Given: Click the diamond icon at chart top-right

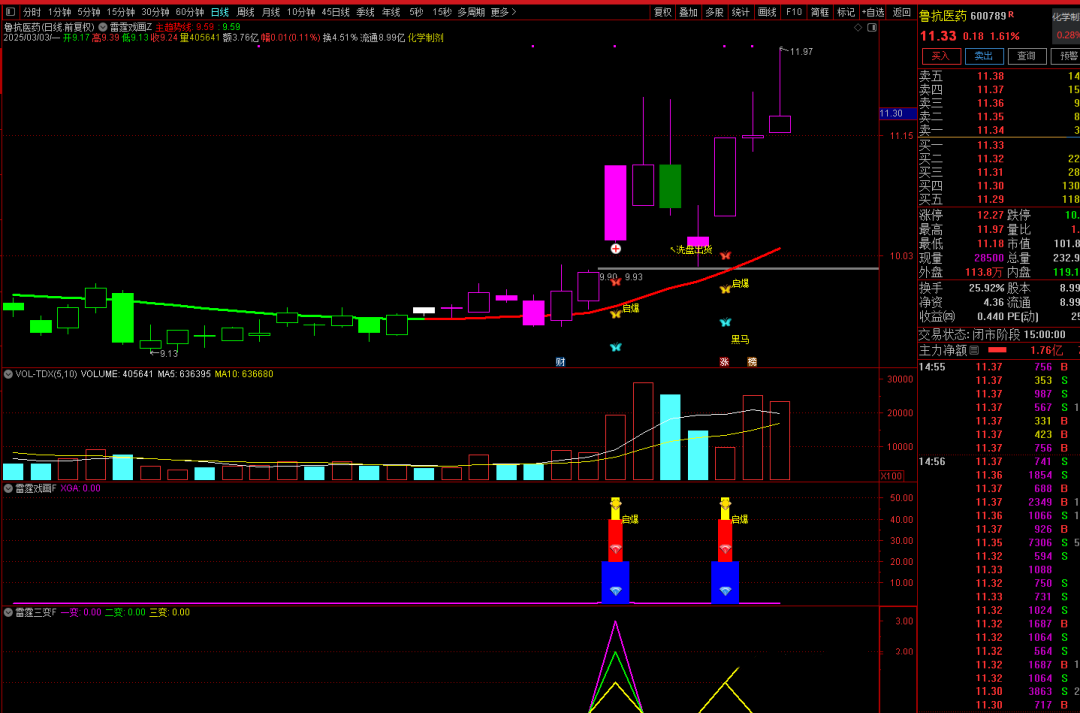Looking at the screenshot, I should pos(859,27).
